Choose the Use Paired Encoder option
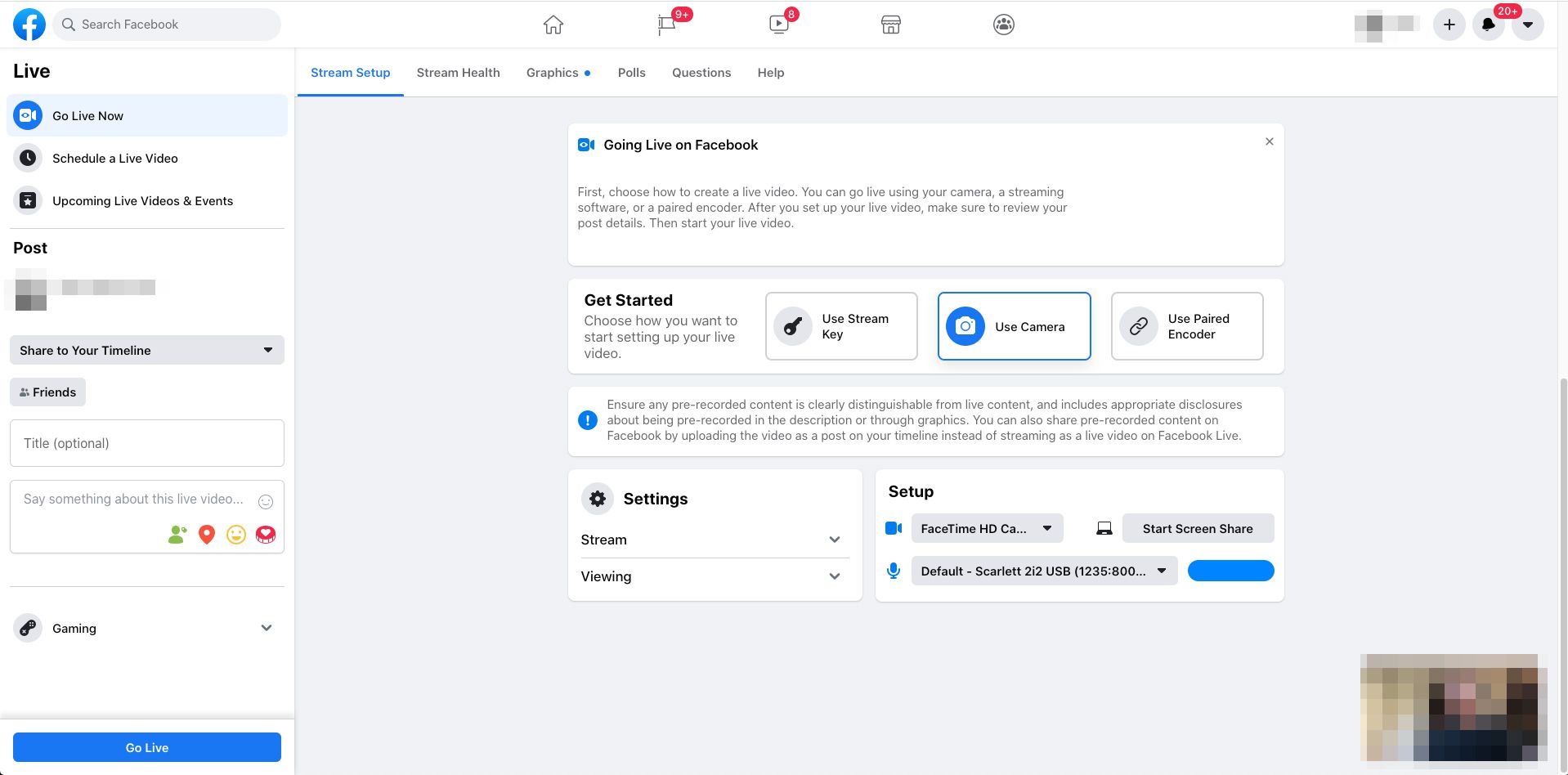 [x=1187, y=326]
